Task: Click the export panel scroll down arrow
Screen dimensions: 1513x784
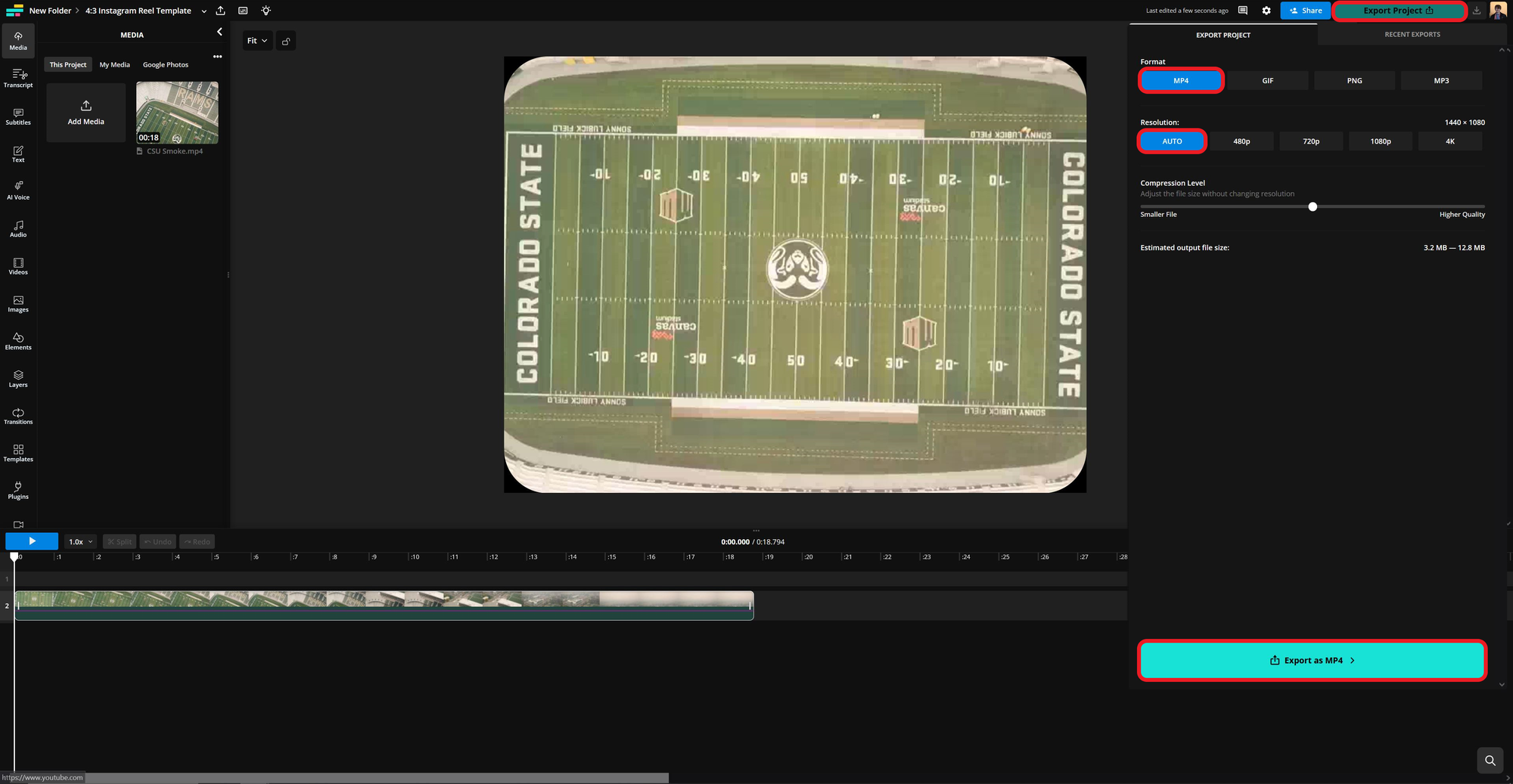Action: (1502, 685)
